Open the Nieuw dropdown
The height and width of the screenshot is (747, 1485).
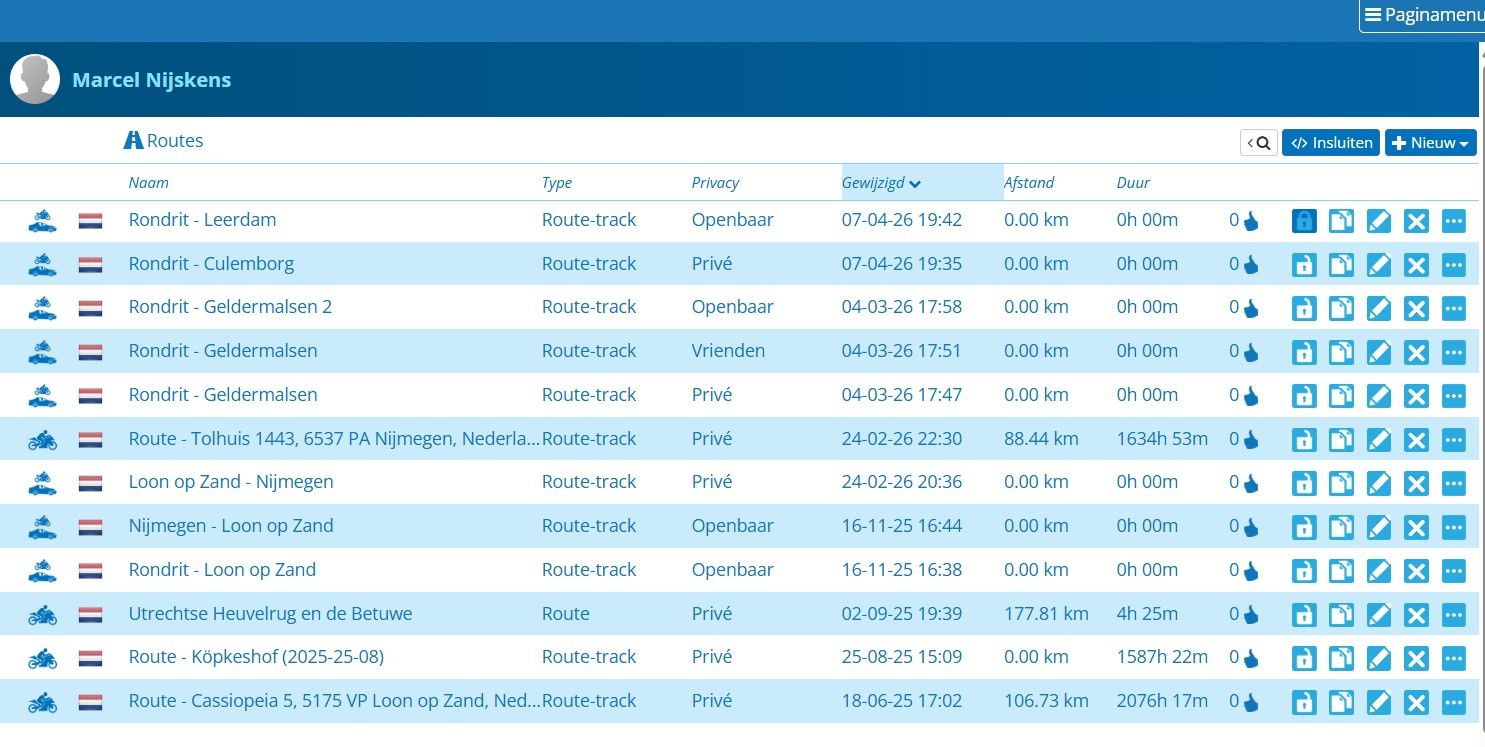tap(1430, 143)
